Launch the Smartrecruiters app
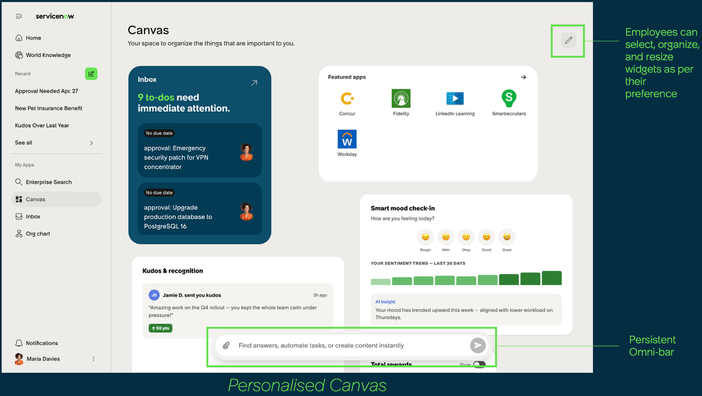 [x=509, y=103]
